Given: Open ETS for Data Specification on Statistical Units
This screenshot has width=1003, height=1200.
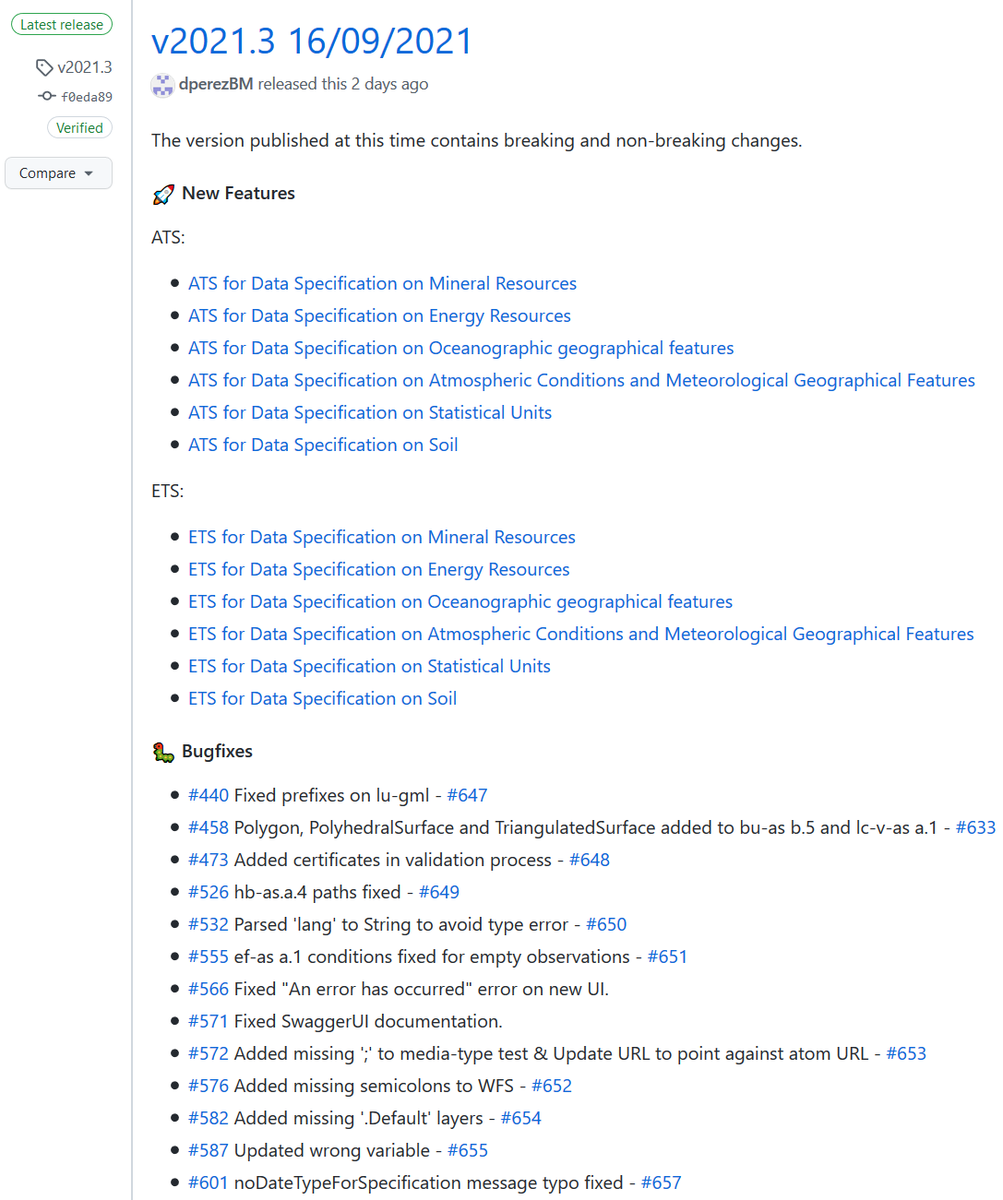Looking at the screenshot, I should [369, 666].
